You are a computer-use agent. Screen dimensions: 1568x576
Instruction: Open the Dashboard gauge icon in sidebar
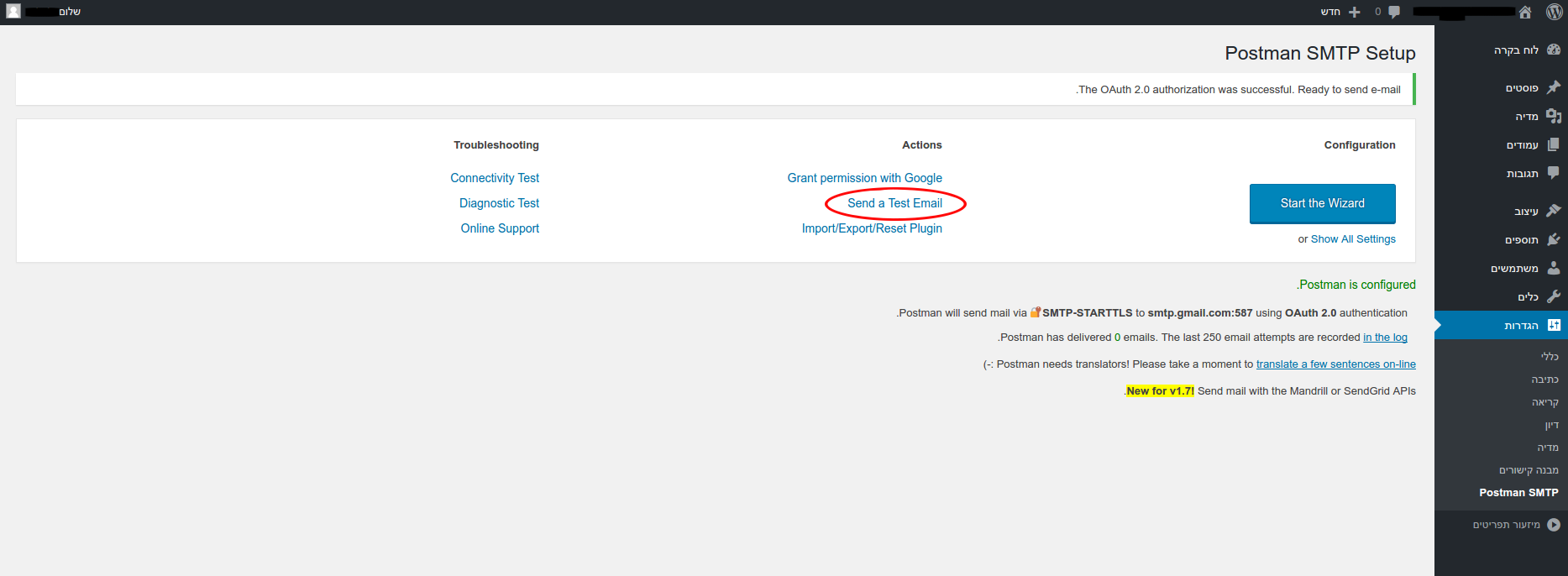(x=1554, y=50)
